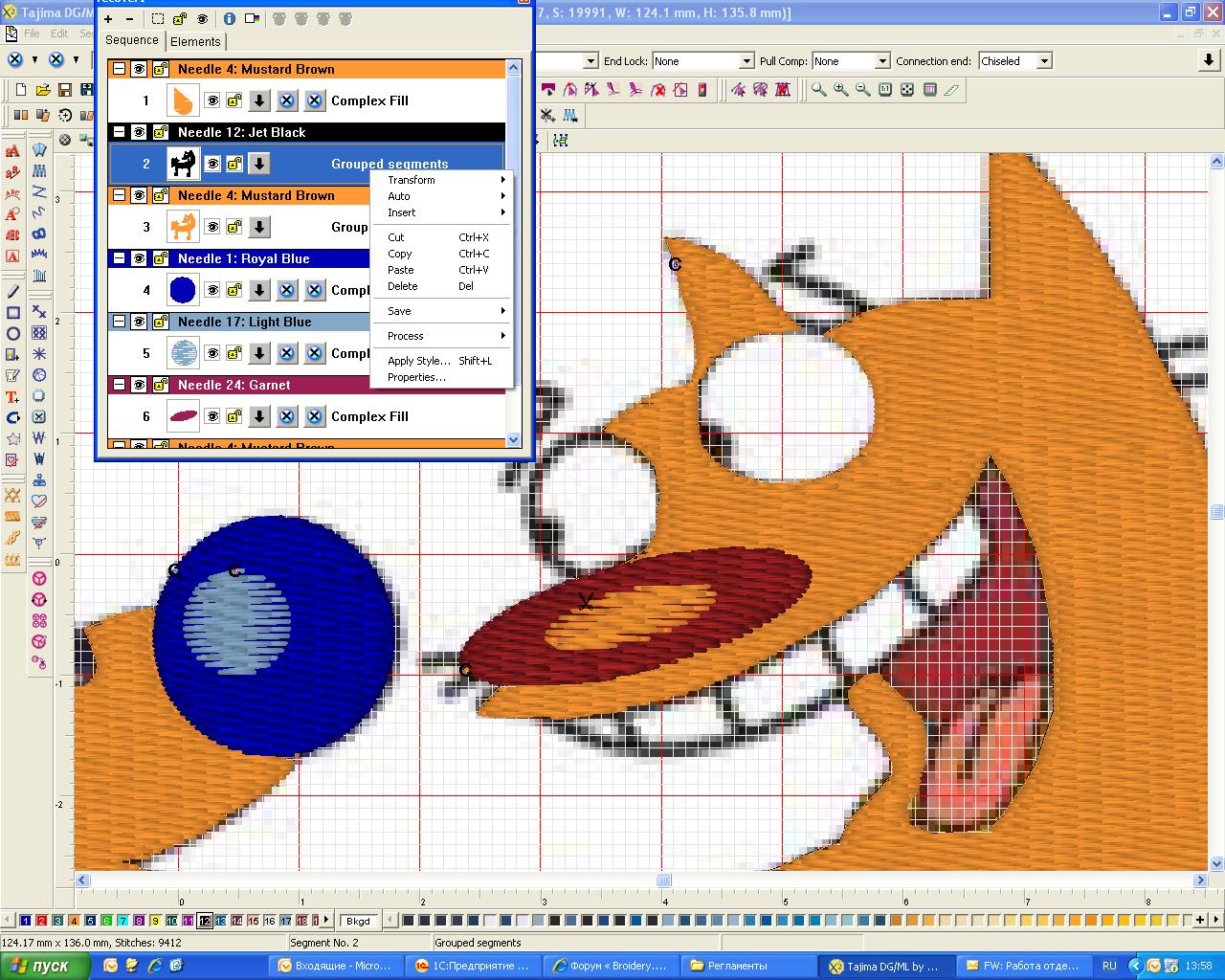The width and height of the screenshot is (1225, 980).
Task: Open the Connection end dropdown
Action: click(1044, 61)
